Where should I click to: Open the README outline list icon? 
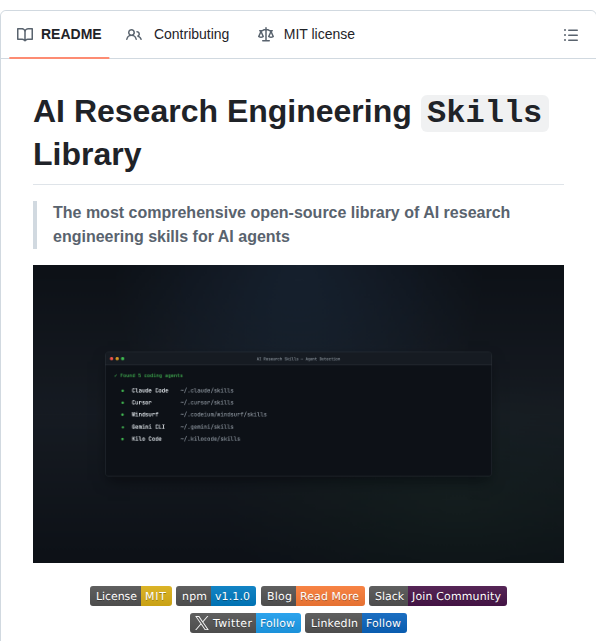571,35
